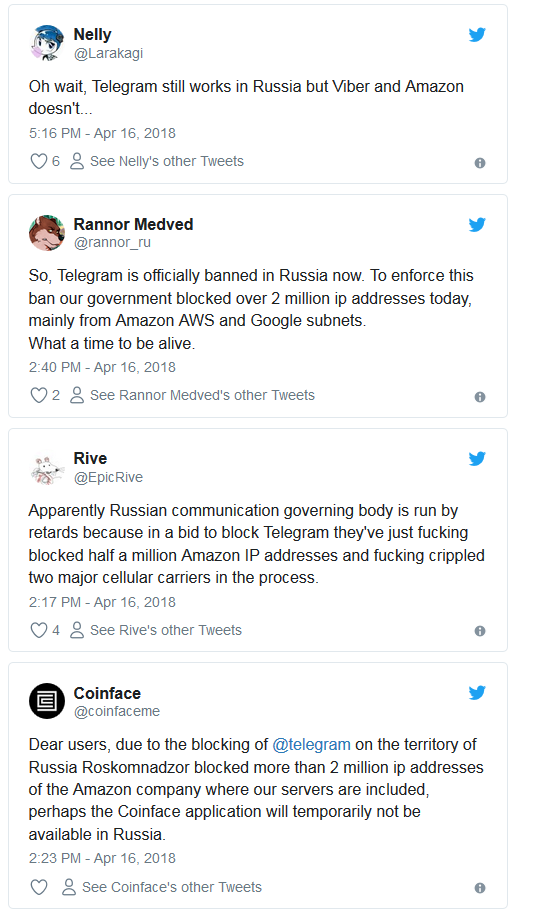The height and width of the screenshot is (921, 541).
Task: Open See Nelly's other Tweets link
Action: (156, 161)
